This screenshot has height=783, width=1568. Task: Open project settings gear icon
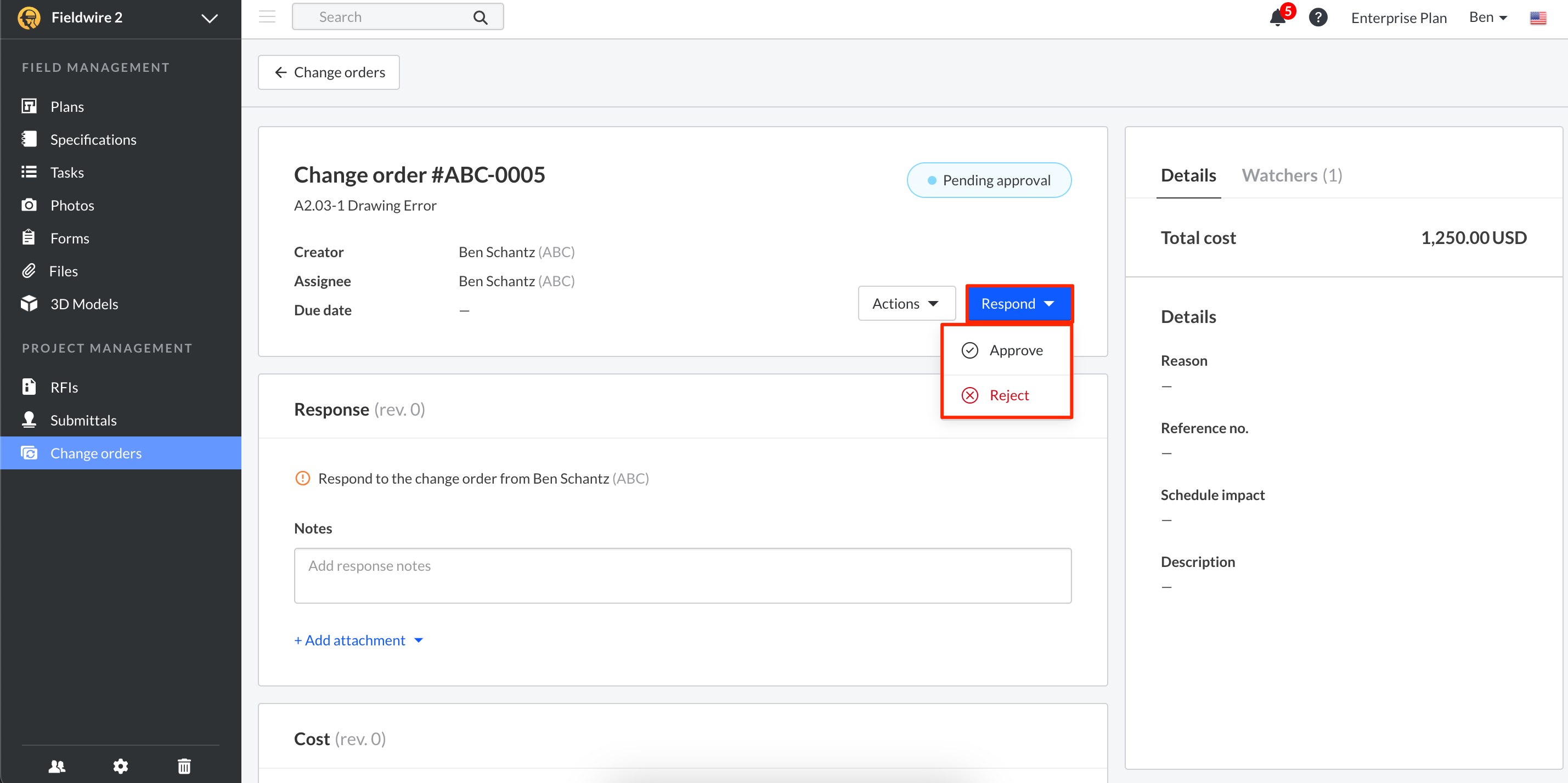[121, 766]
